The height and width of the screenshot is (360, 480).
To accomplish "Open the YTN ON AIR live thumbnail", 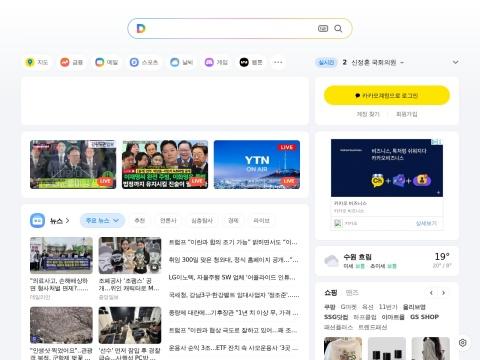I will tap(257, 164).
